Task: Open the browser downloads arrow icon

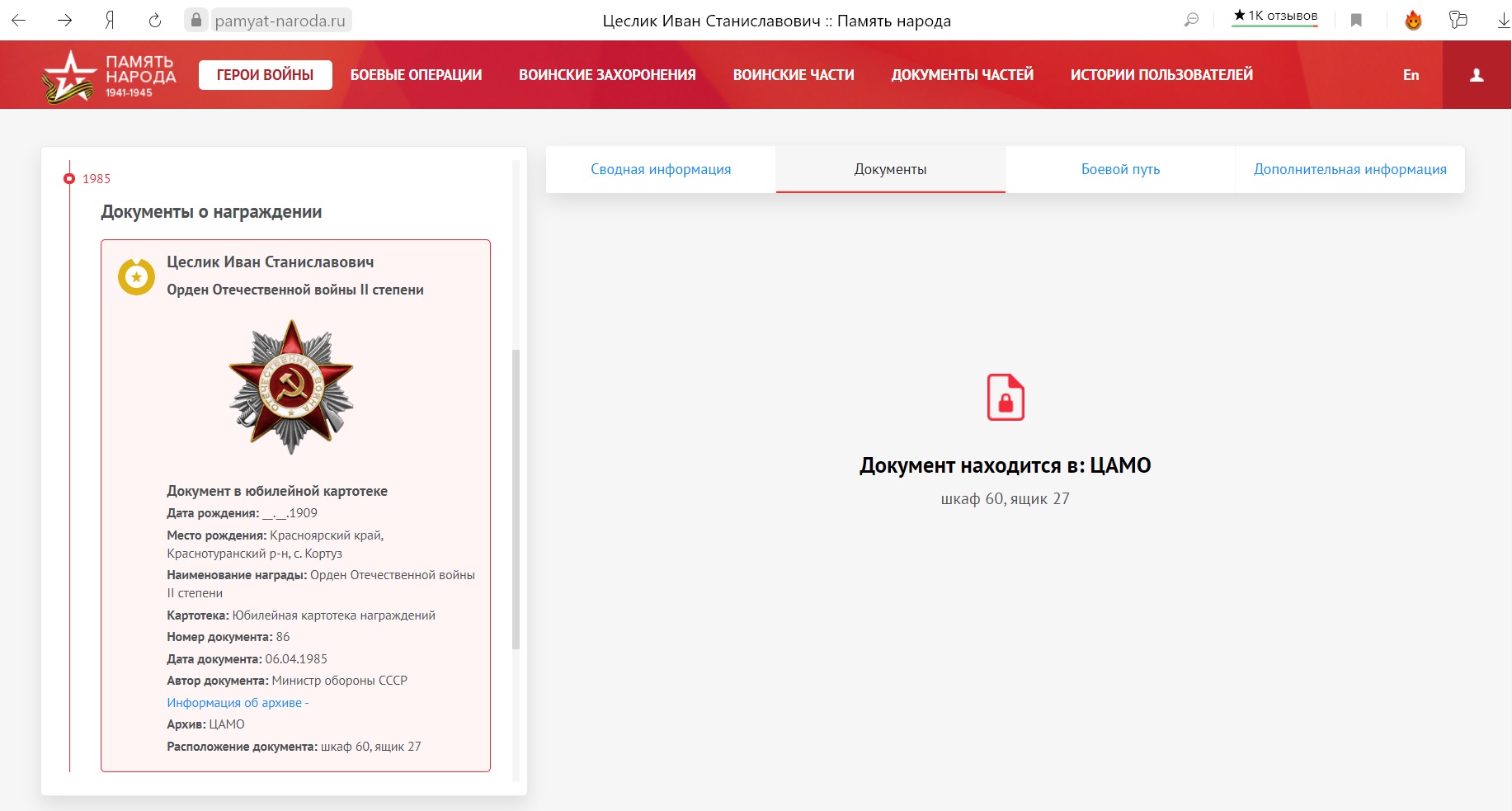Action: pos(1503,21)
